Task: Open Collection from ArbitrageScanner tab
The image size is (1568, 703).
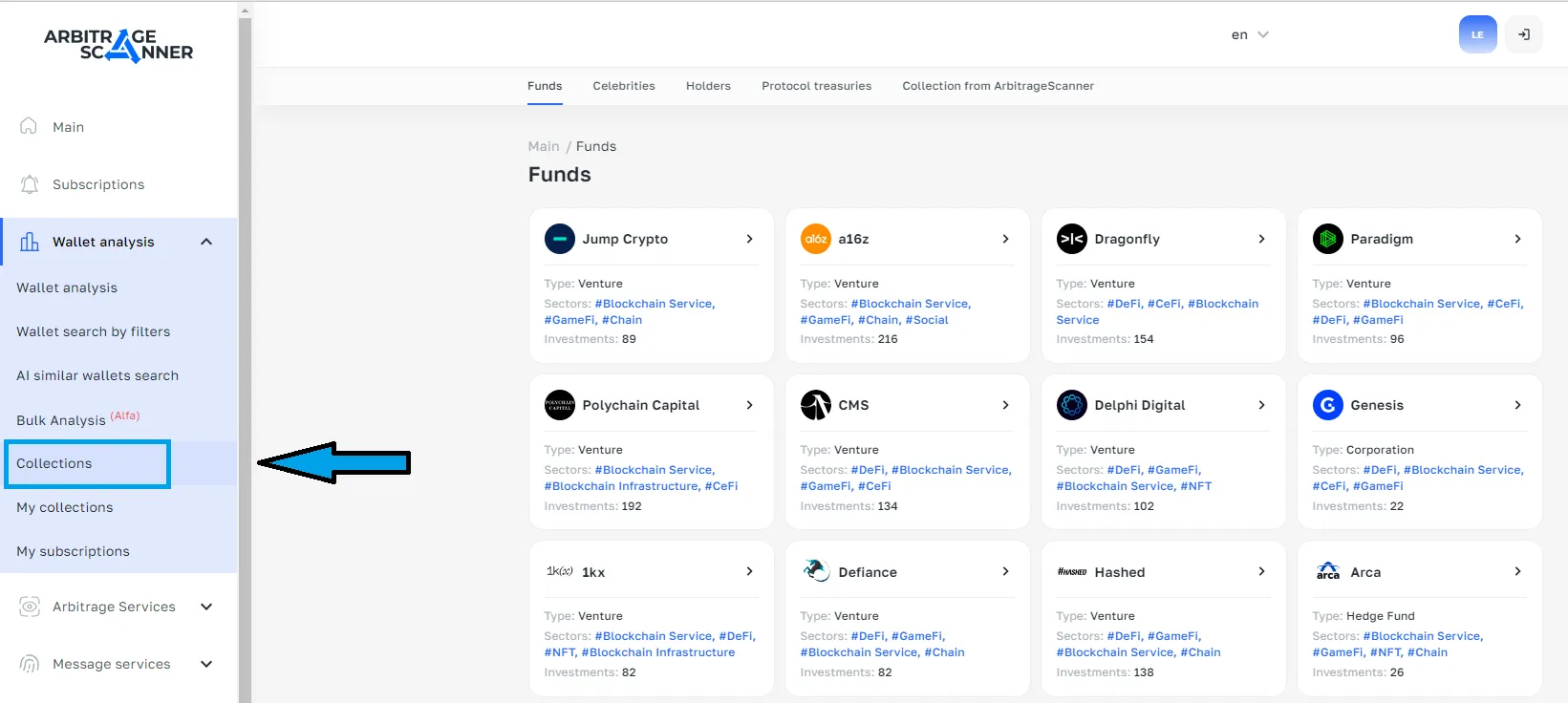Action: point(998,86)
